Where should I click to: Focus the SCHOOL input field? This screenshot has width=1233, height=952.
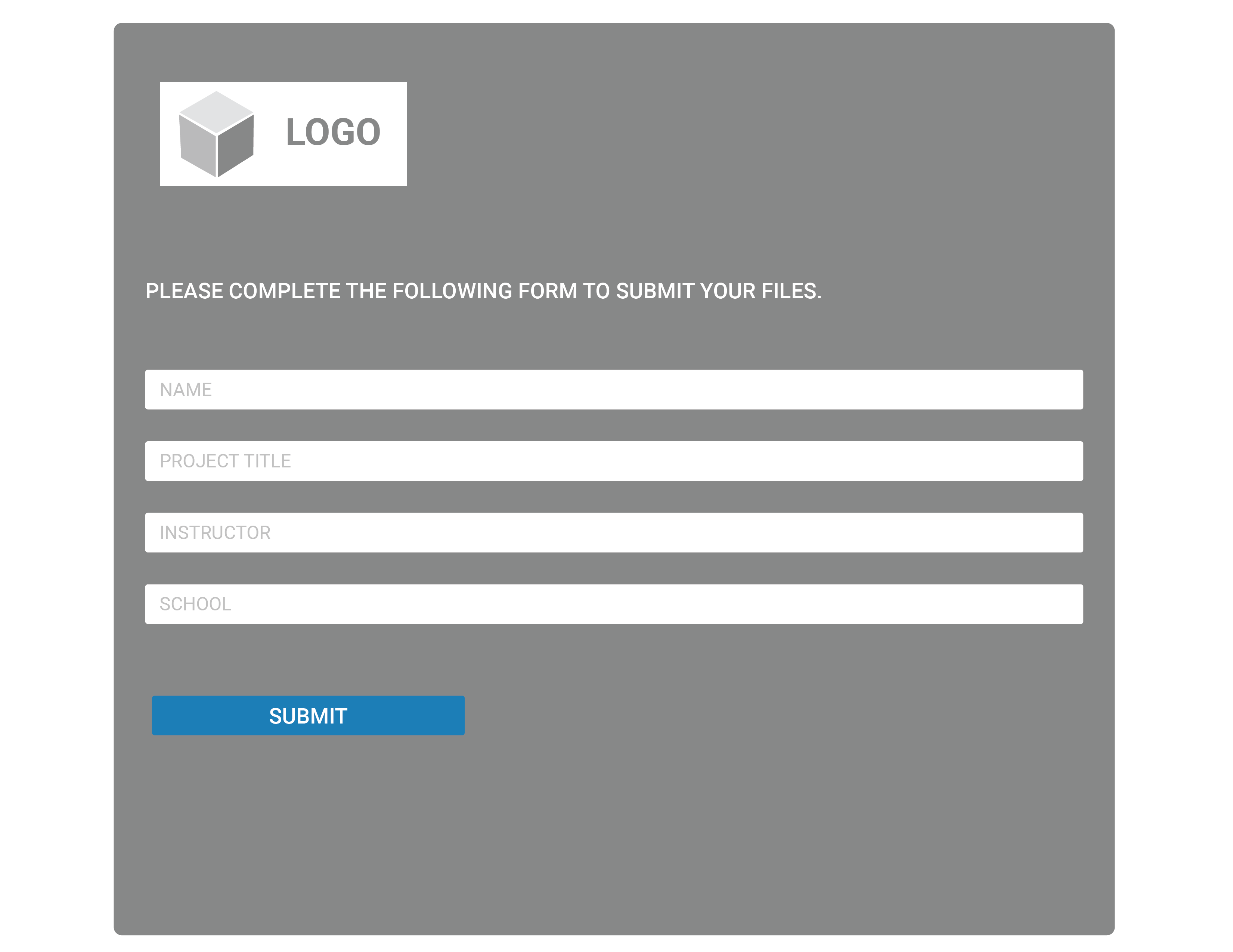coord(614,604)
